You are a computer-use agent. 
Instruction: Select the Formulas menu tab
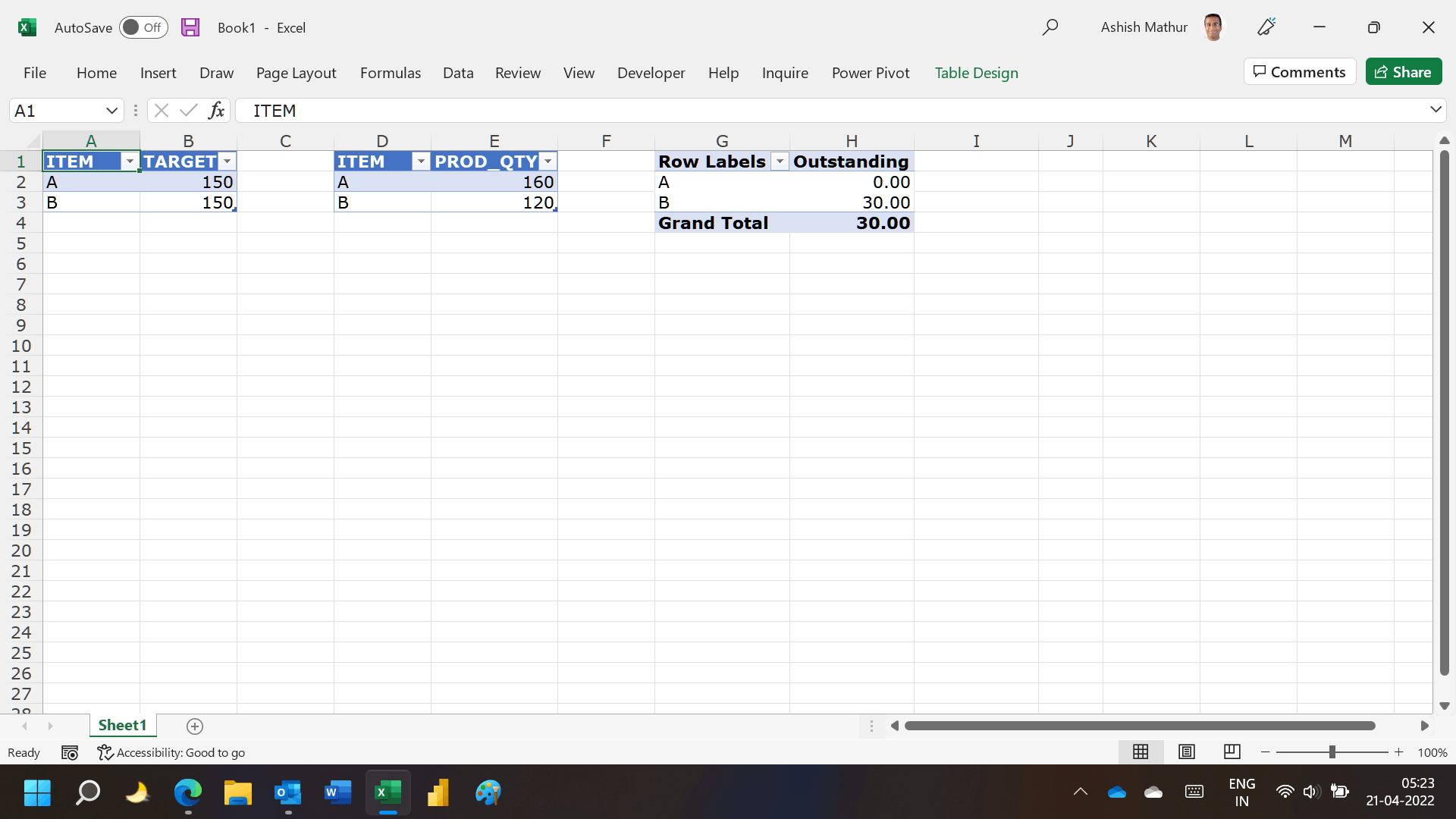390,72
